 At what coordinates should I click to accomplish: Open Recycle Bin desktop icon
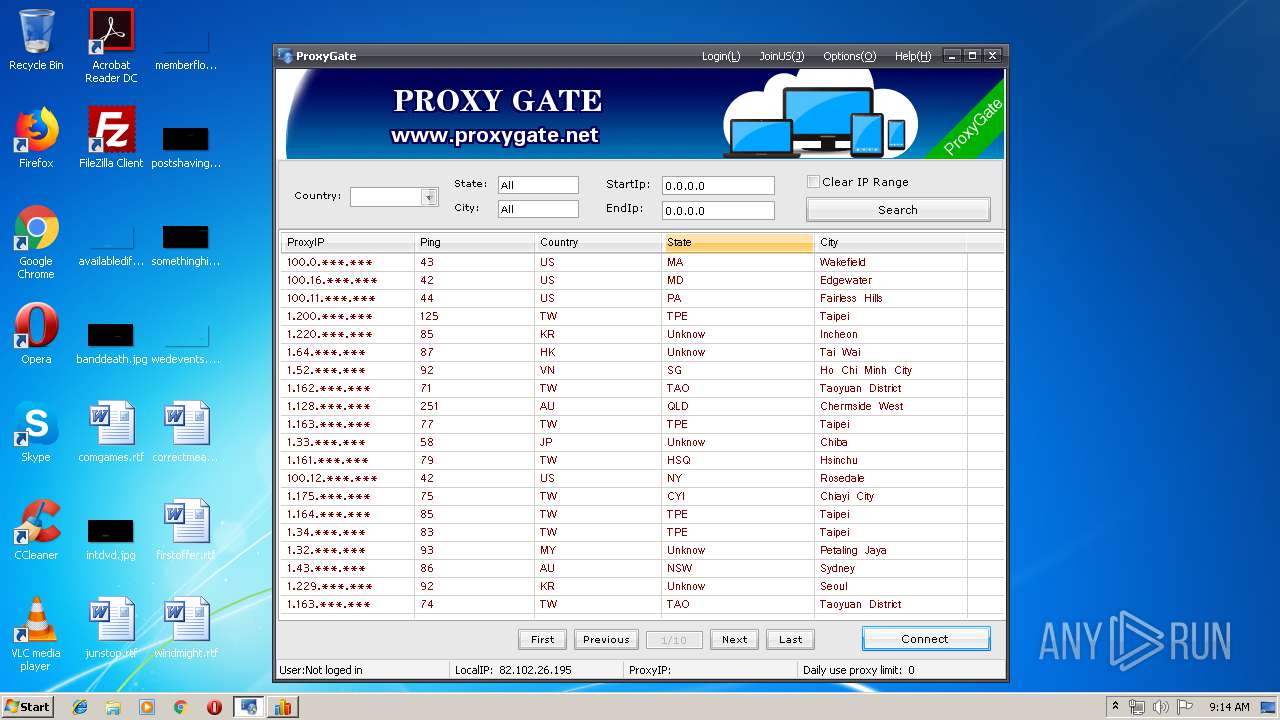[x=36, y=40]
